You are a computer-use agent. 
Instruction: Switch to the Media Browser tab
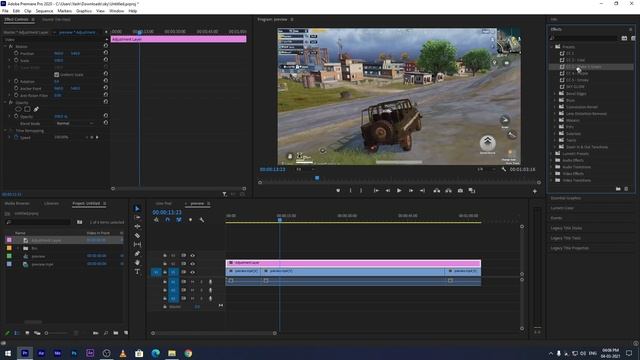click(x=17, y=203)
